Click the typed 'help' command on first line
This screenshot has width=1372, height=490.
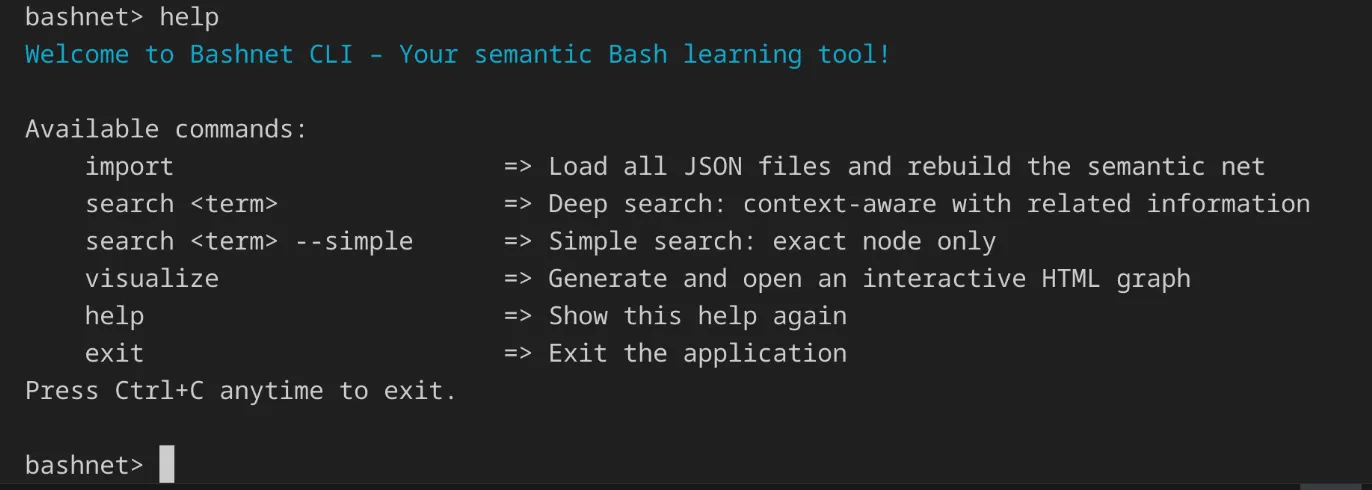click(x=189, y=17)
